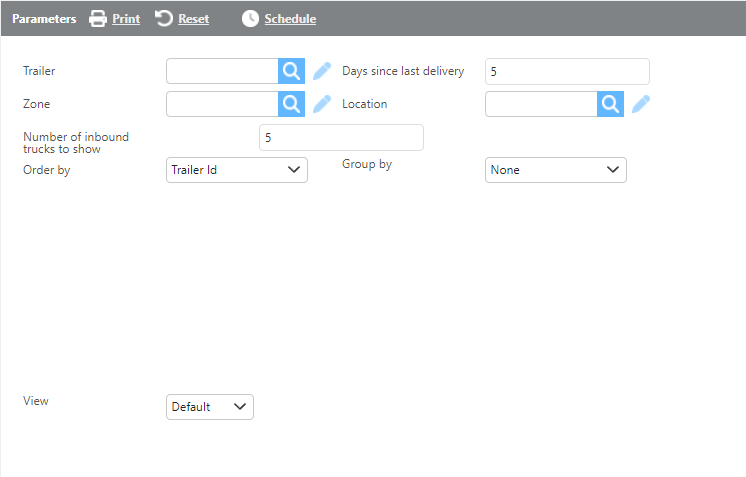Click the printer icon in toolbar
The width and height of the screenshot is (746, 477).
[x=98, y=19]
